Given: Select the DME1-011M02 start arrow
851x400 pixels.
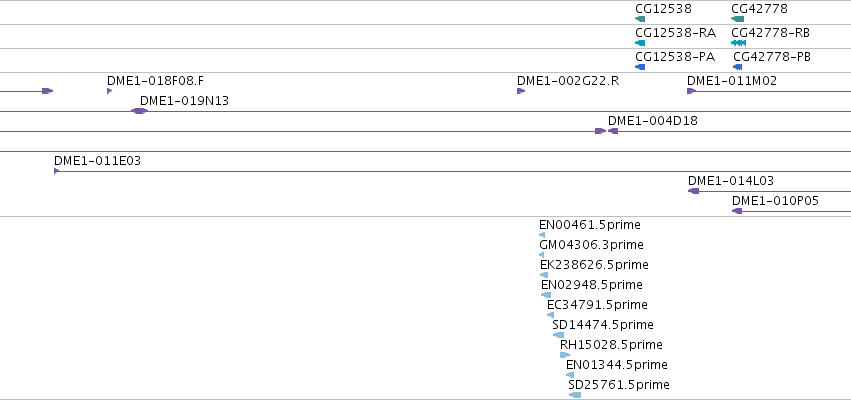Looking at the screenshot, I should [x=691, y=91].
